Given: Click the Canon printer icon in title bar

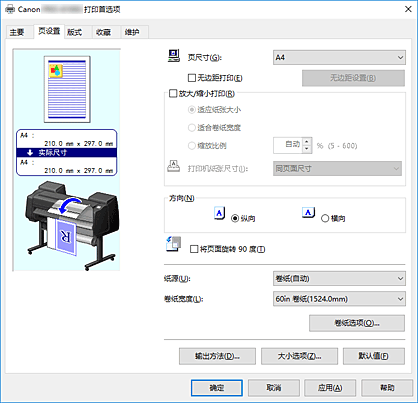Looking at the screenshot, I should (x=10, y=9).
